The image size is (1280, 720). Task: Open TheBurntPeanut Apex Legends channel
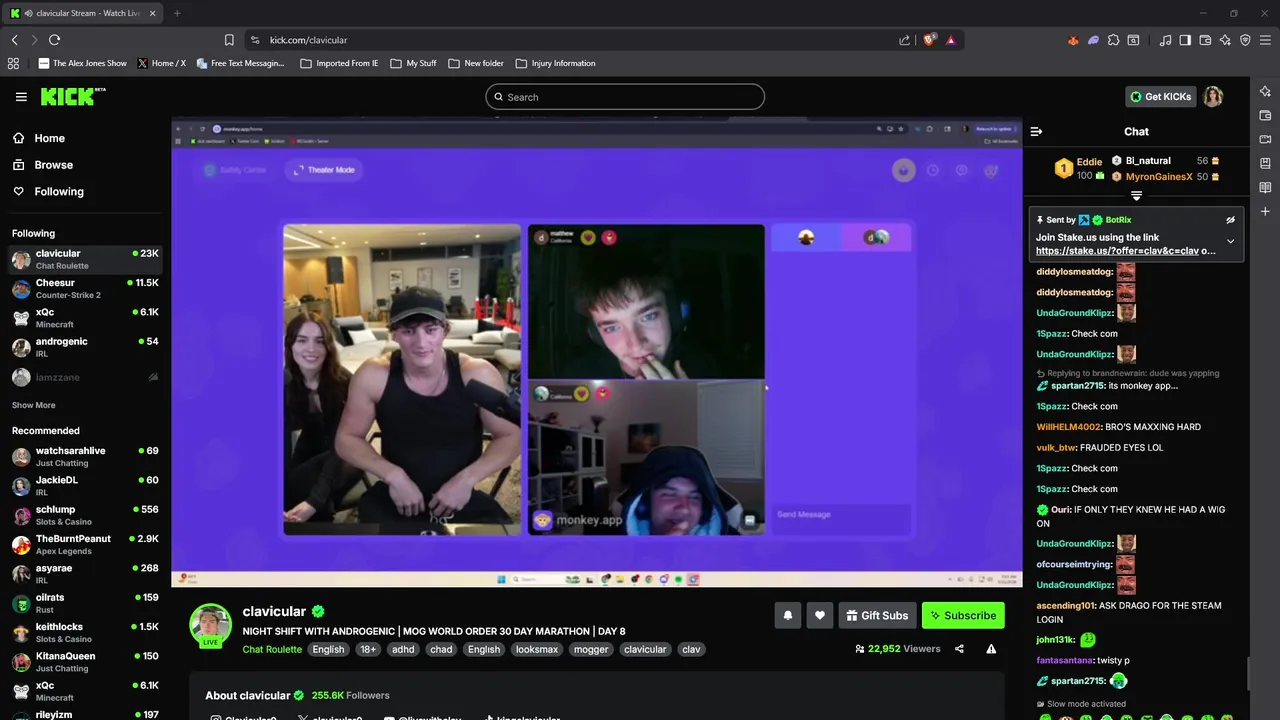[x=85, y=544]
